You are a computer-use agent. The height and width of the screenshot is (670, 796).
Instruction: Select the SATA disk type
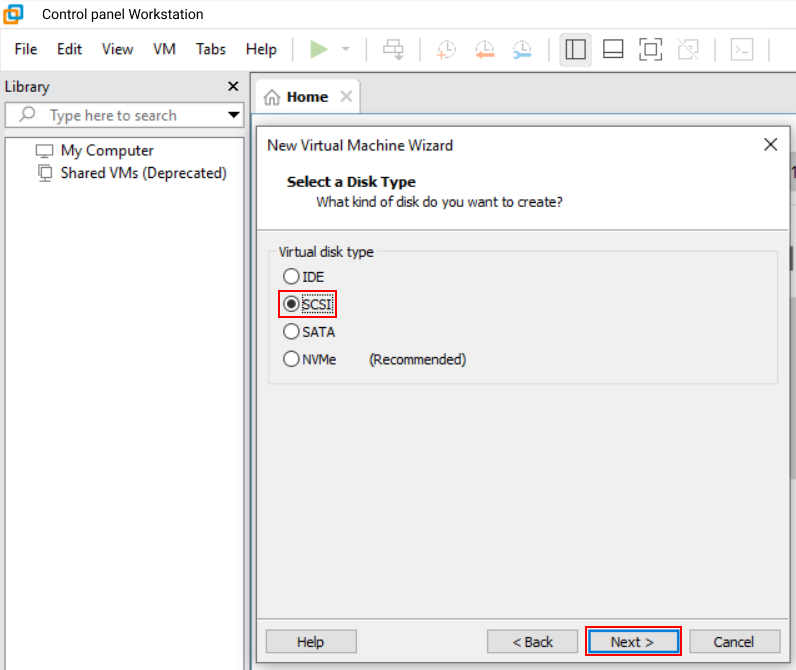tap(291, 332)
